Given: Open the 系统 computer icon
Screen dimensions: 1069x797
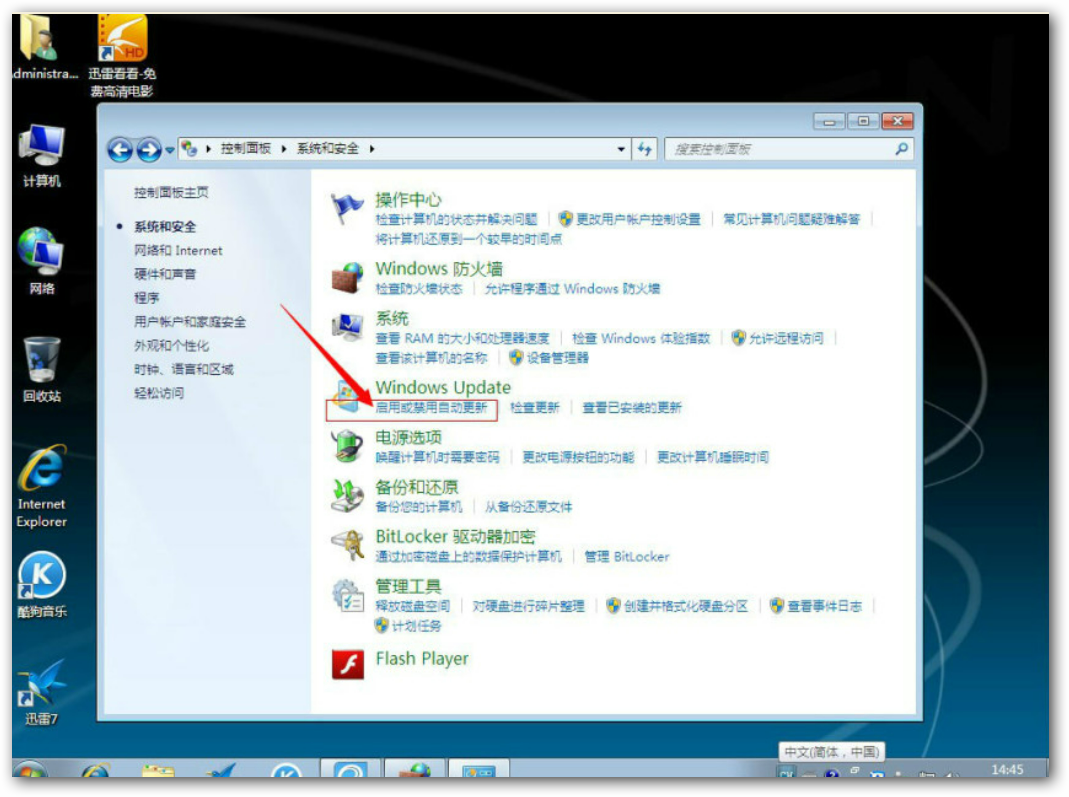Looking at the screenshot, I should point(348,327).
